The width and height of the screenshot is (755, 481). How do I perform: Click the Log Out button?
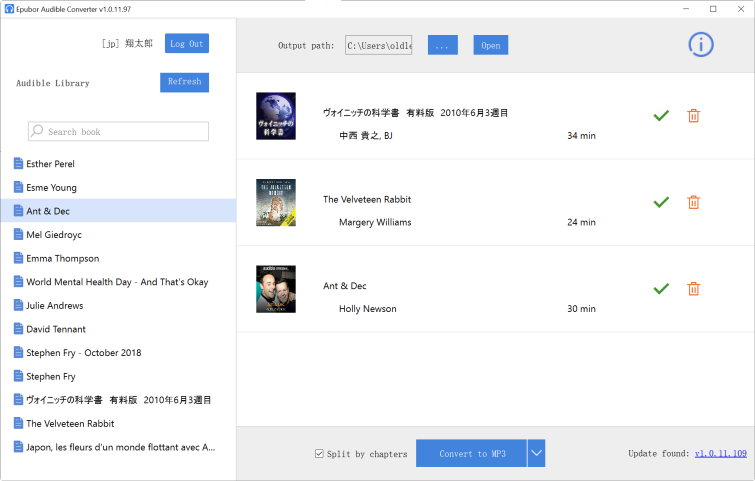[x=187, y=43]
